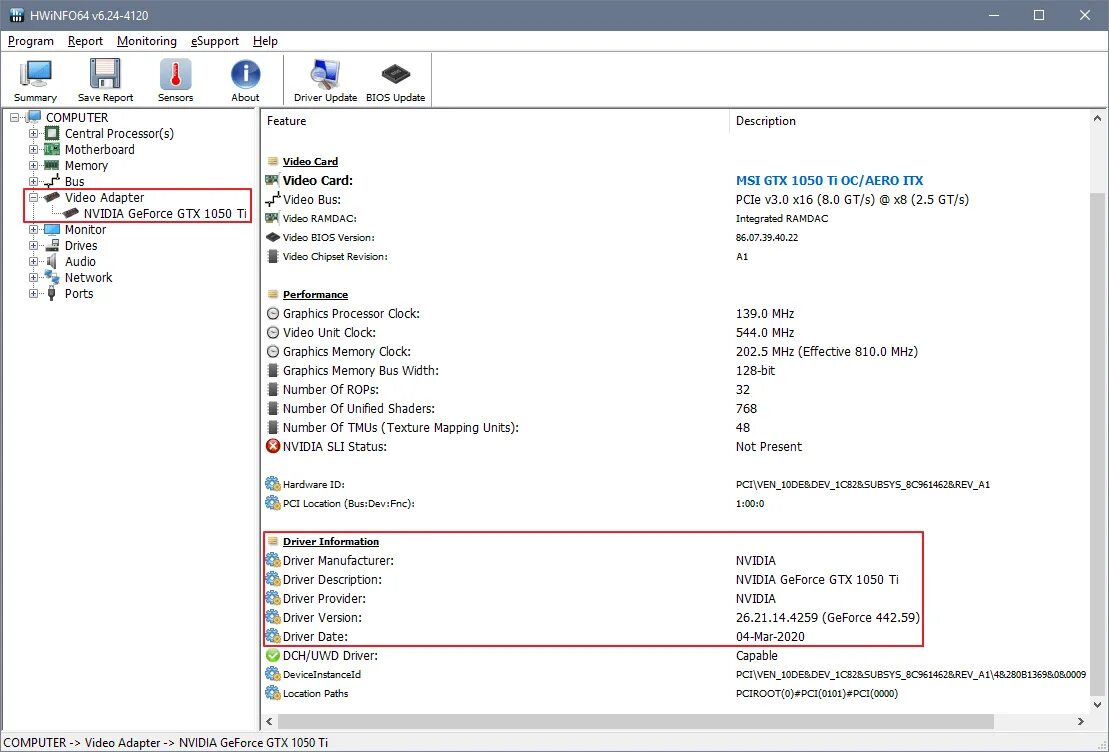The height and width of the screenshot is (752, 1109).
Task: Expand the Motherboard node
Action: pos(33,149)
